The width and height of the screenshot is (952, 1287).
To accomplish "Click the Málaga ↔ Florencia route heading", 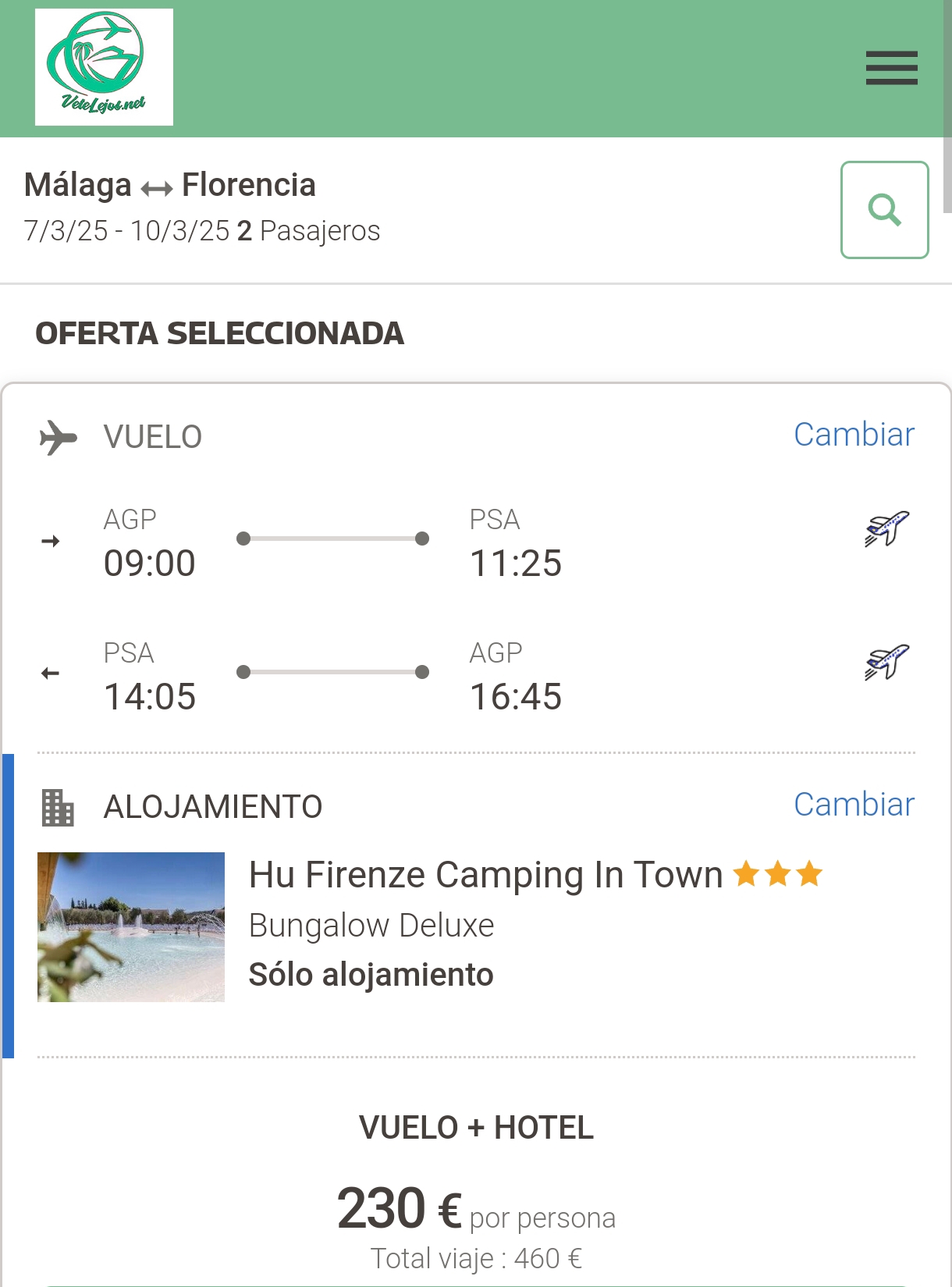I will pyautogui.click(x=170, y=186).
